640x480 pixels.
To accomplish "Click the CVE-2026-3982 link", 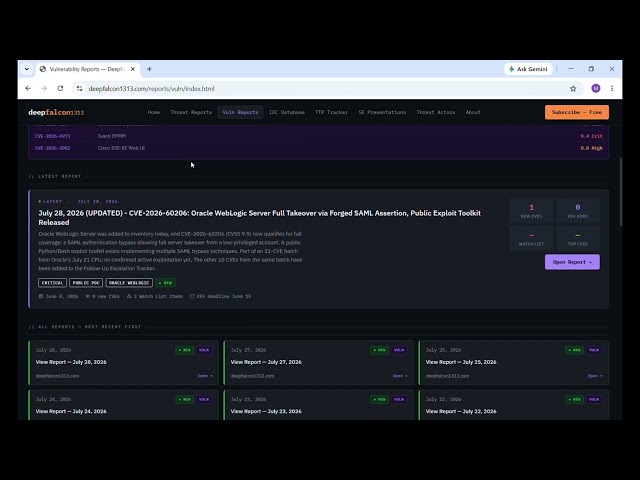I will (52, 148).
